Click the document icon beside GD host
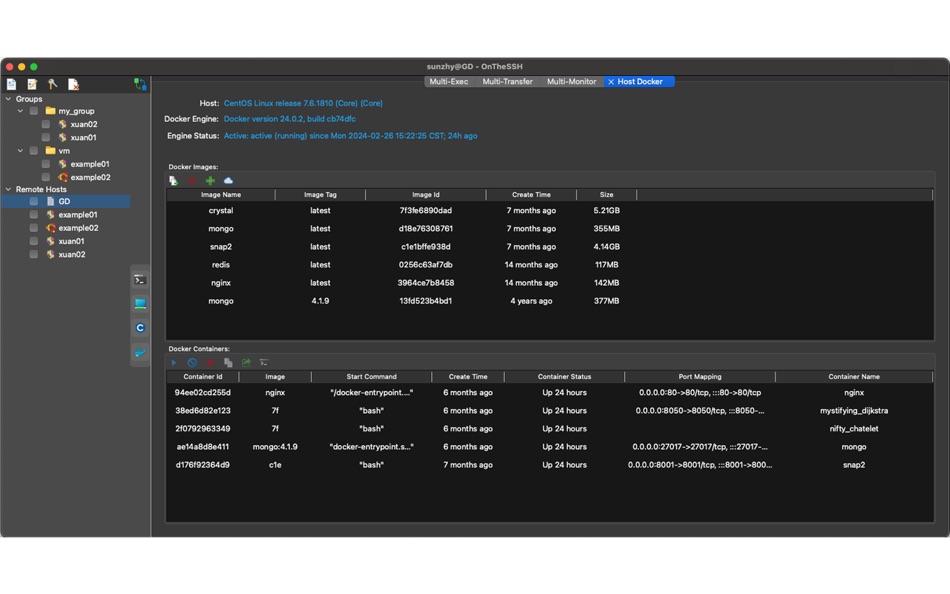This screenshot has width=950, height=594. 50,201
